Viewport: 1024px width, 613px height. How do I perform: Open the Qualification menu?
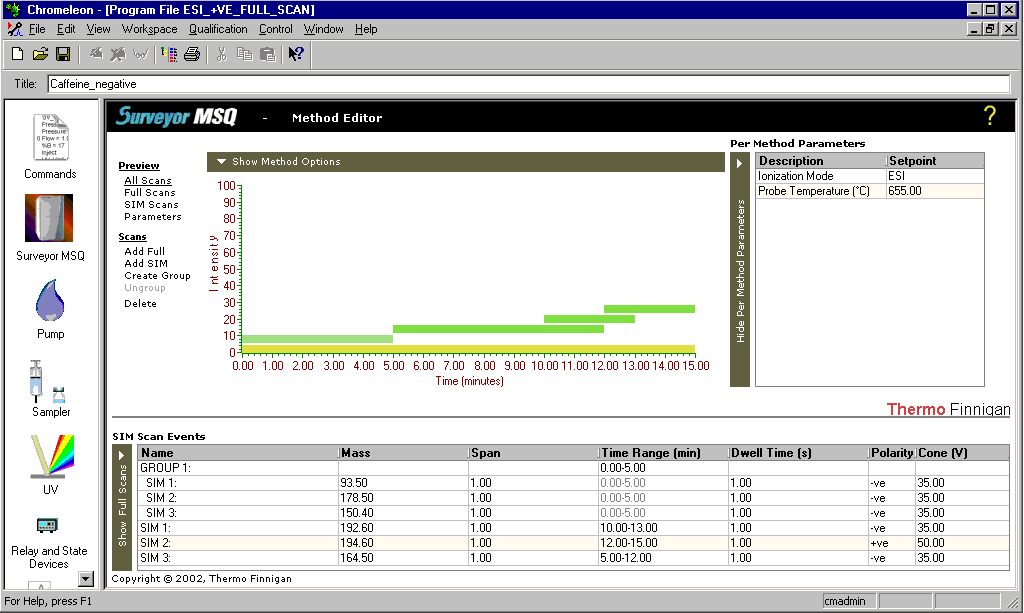218,29
